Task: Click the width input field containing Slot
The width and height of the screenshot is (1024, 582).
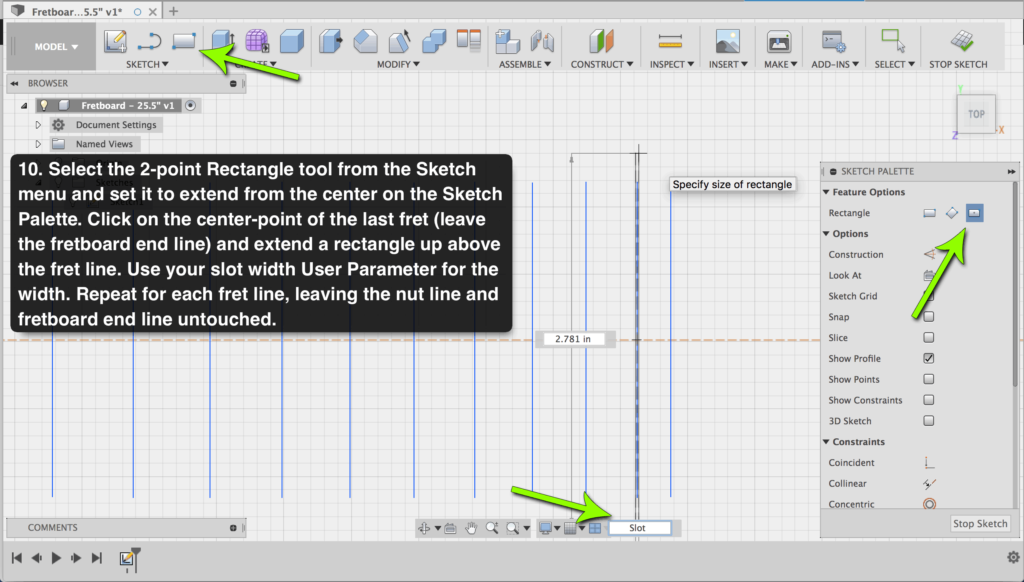Action: tap(639, 528)
